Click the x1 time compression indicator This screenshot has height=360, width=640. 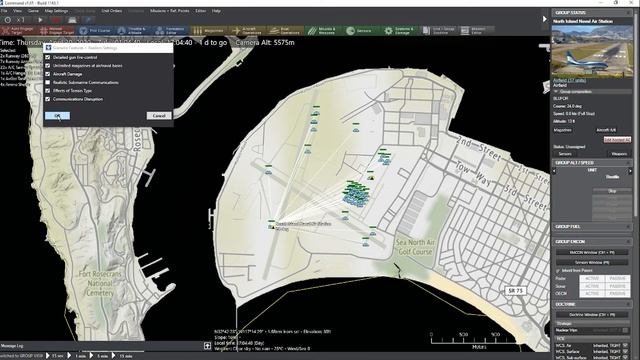coord(21,20)
